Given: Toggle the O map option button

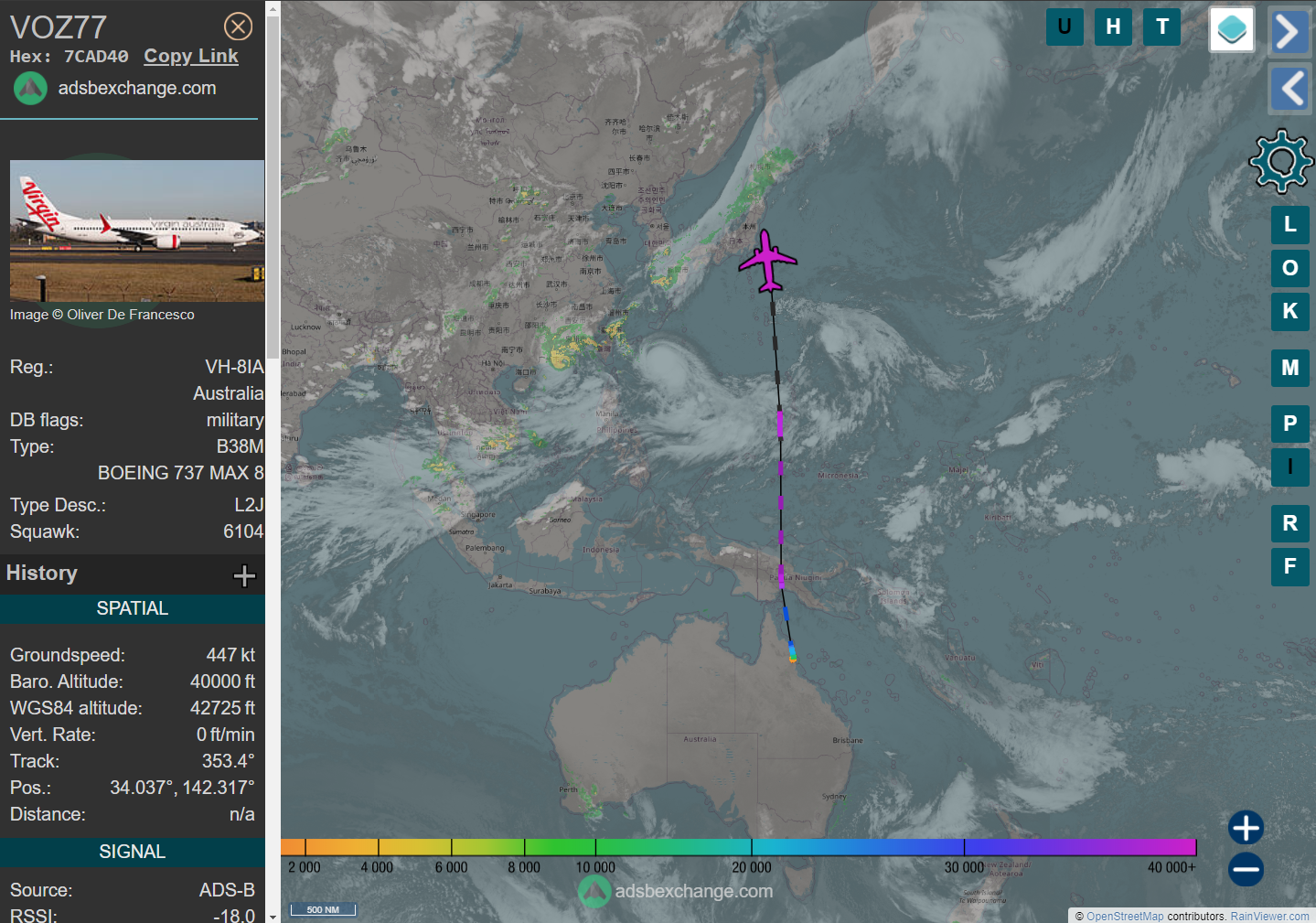Looking at the screenshot, I should [1290, 268].
